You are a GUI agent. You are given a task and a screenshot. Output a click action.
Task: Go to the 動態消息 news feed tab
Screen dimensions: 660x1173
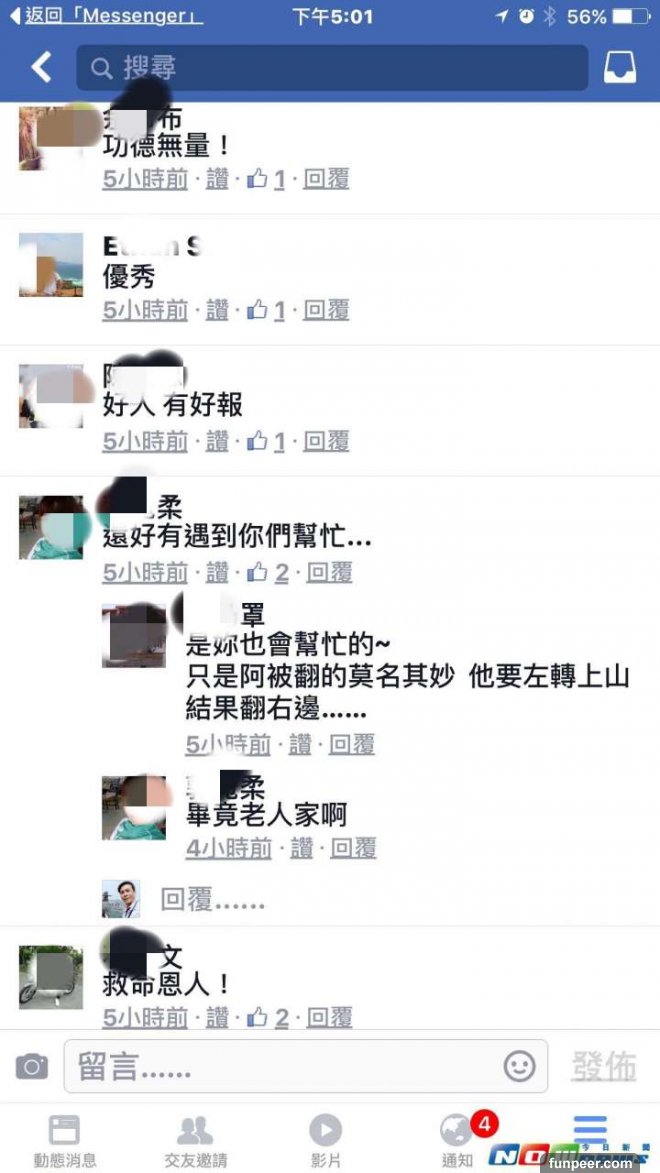pyautogui.click(x=64, y=1141)
